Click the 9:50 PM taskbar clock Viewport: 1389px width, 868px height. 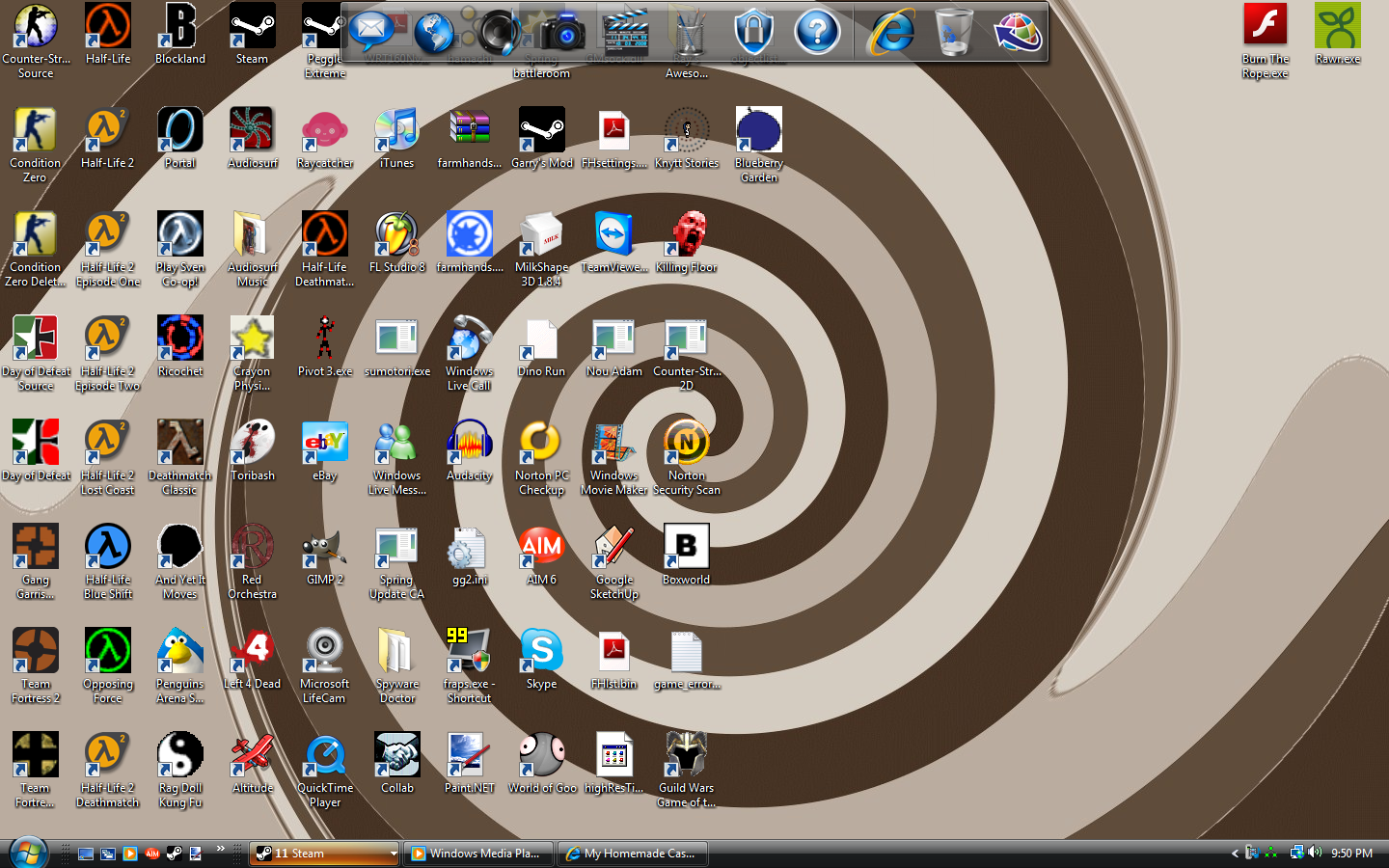point(1351,854)
